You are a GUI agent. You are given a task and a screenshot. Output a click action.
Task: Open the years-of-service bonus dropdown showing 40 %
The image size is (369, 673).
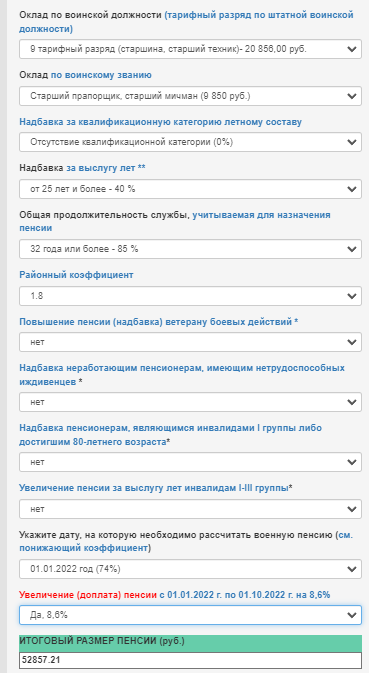coord(190,189)
